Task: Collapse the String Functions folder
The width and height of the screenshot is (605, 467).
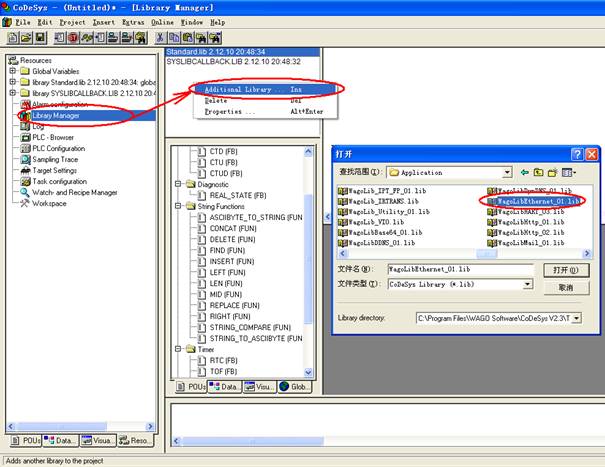Action: click(x=177, y=206)
